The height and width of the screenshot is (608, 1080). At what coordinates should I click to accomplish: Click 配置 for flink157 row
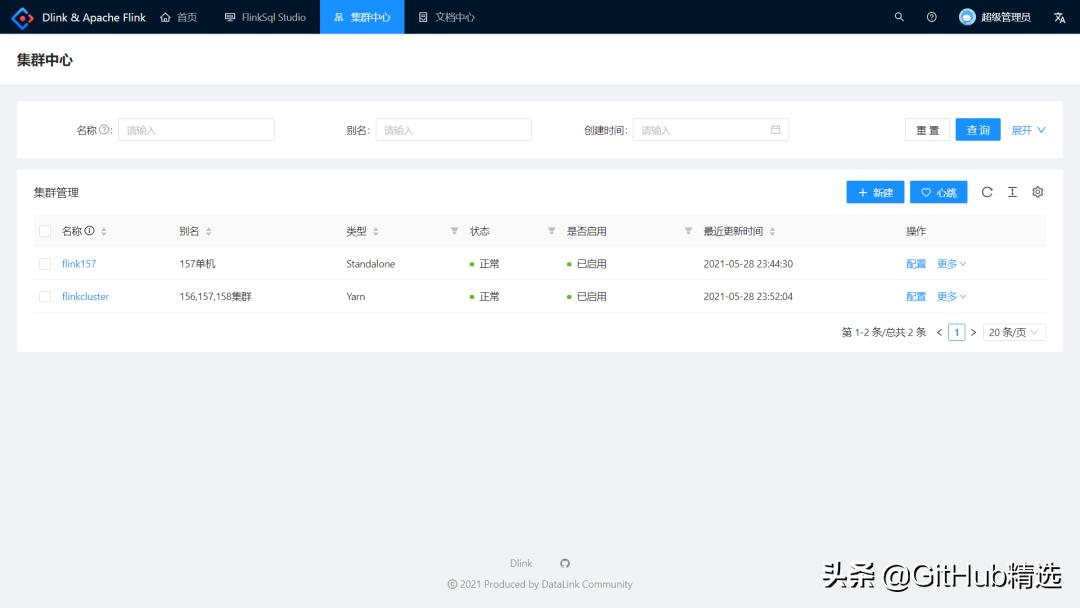[x=915, y=264]
